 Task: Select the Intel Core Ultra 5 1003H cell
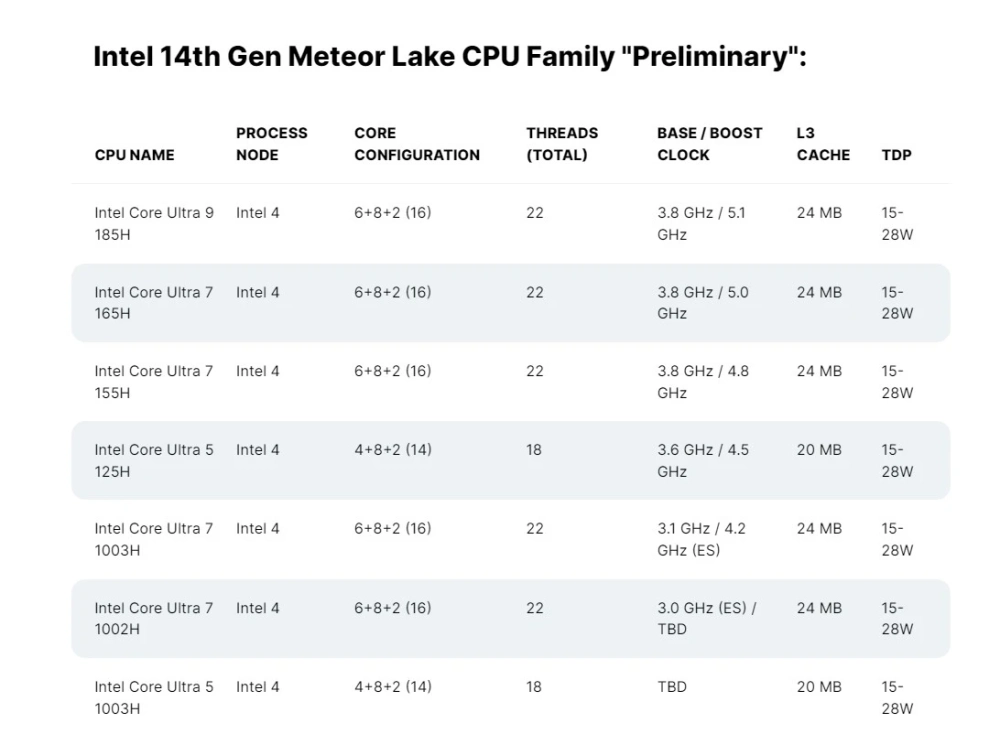coord(154,698)
